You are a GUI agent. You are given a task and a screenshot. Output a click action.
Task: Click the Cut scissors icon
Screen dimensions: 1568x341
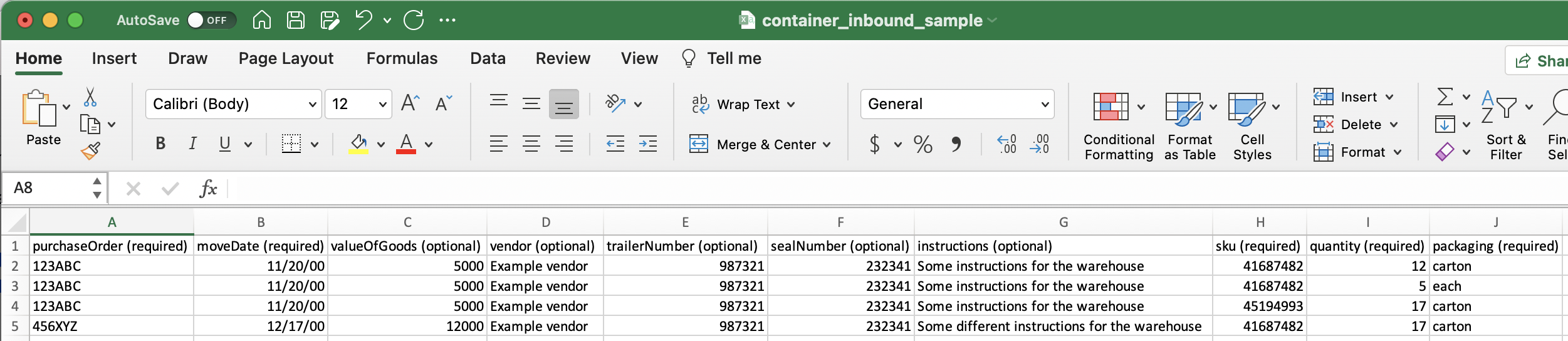pyautogui.click(x=90, y=97)
